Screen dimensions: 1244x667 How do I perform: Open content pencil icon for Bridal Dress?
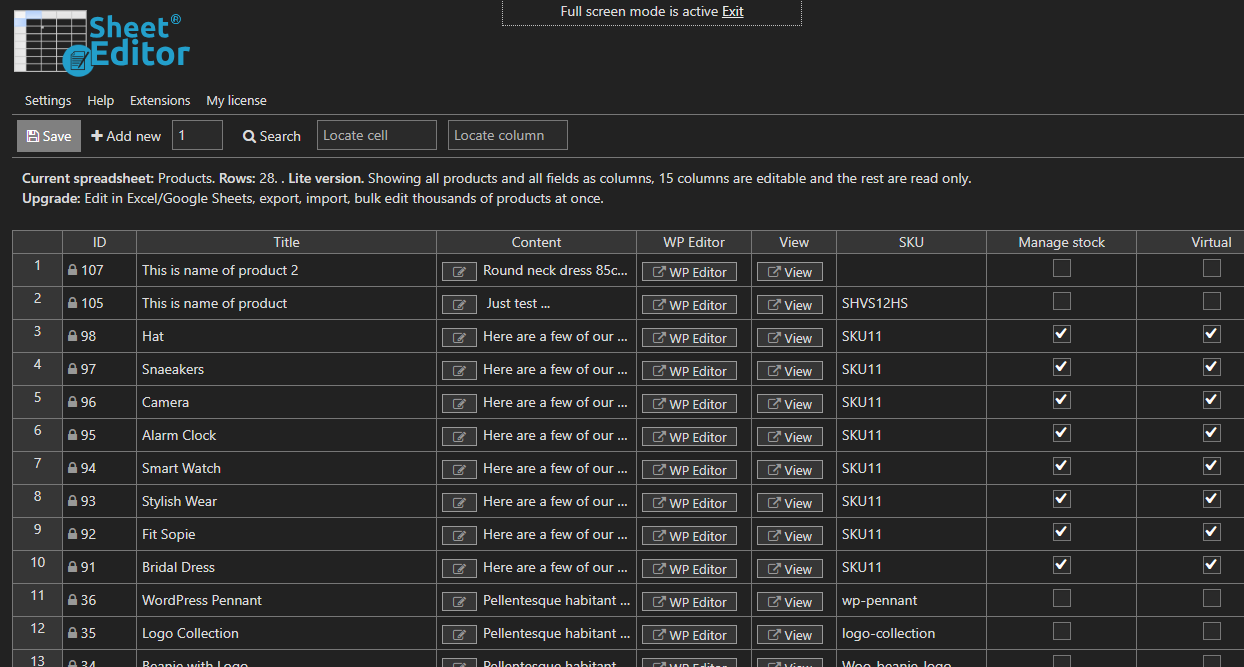pos(459,569)
